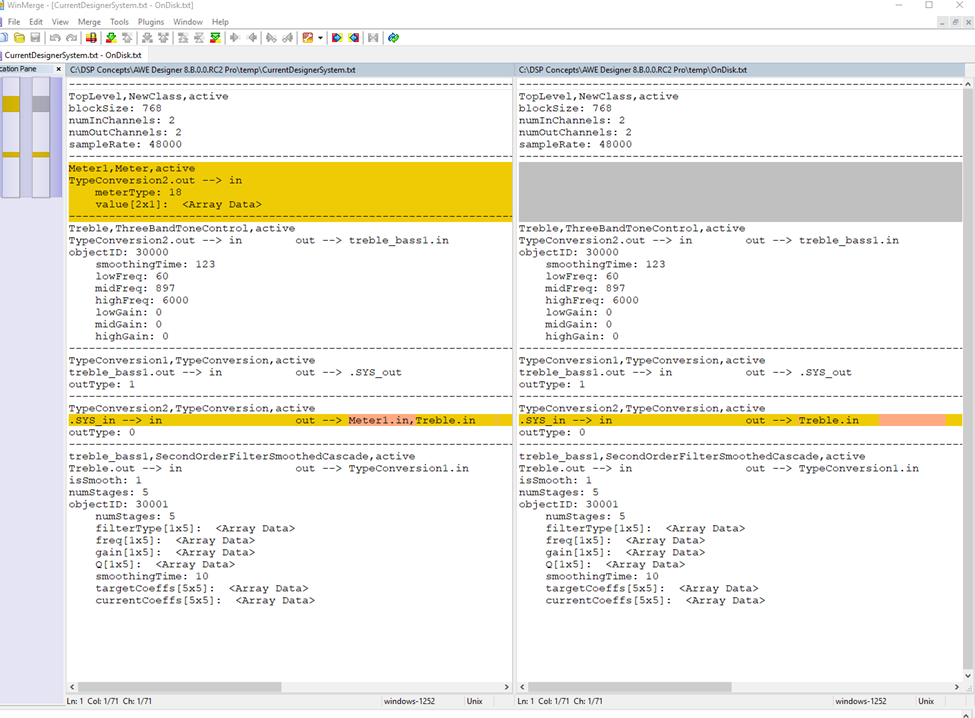975x718 pixels.
Task: Click the highlighted Meter1,Meter,active line
Action: [x=132, y=169]
